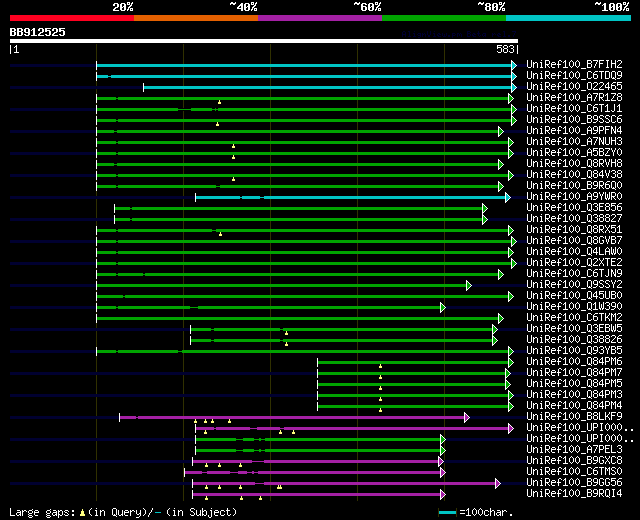Select the UniRef100_B9GG56 label

(x=574, y=483)
